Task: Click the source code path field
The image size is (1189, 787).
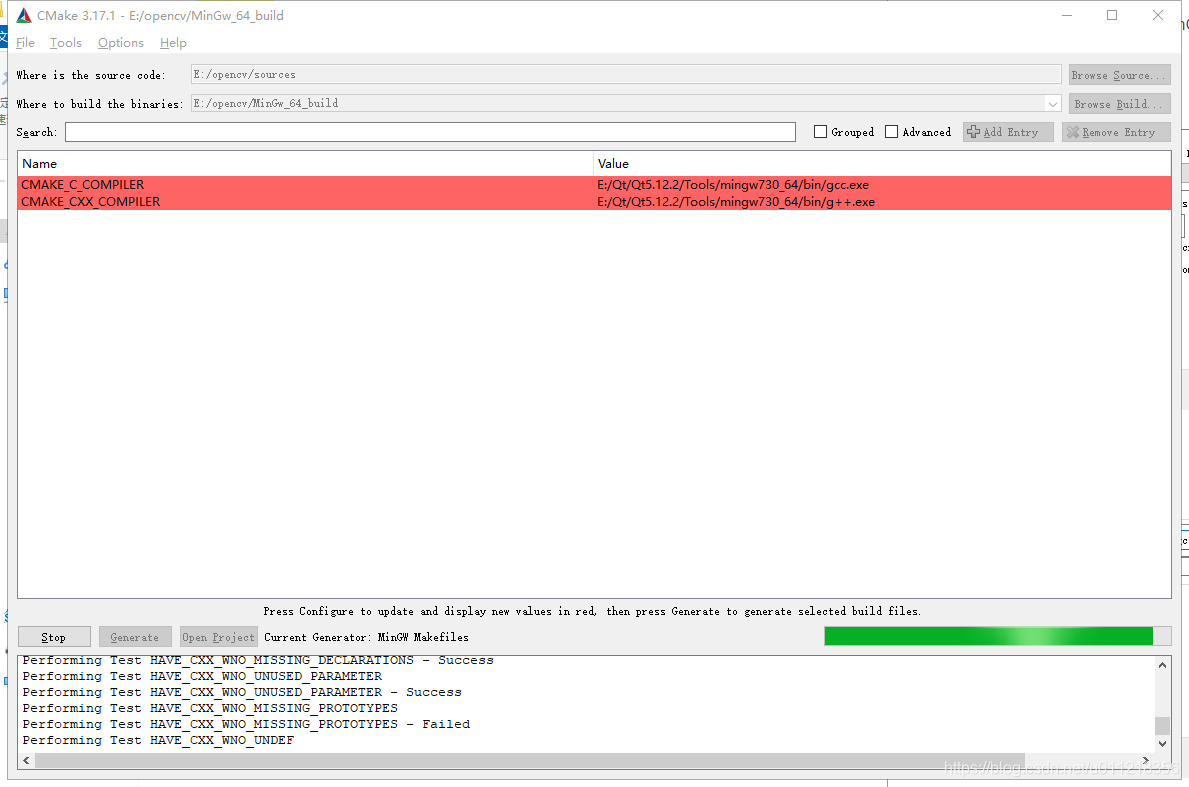Action: click(x=626, y=74)
